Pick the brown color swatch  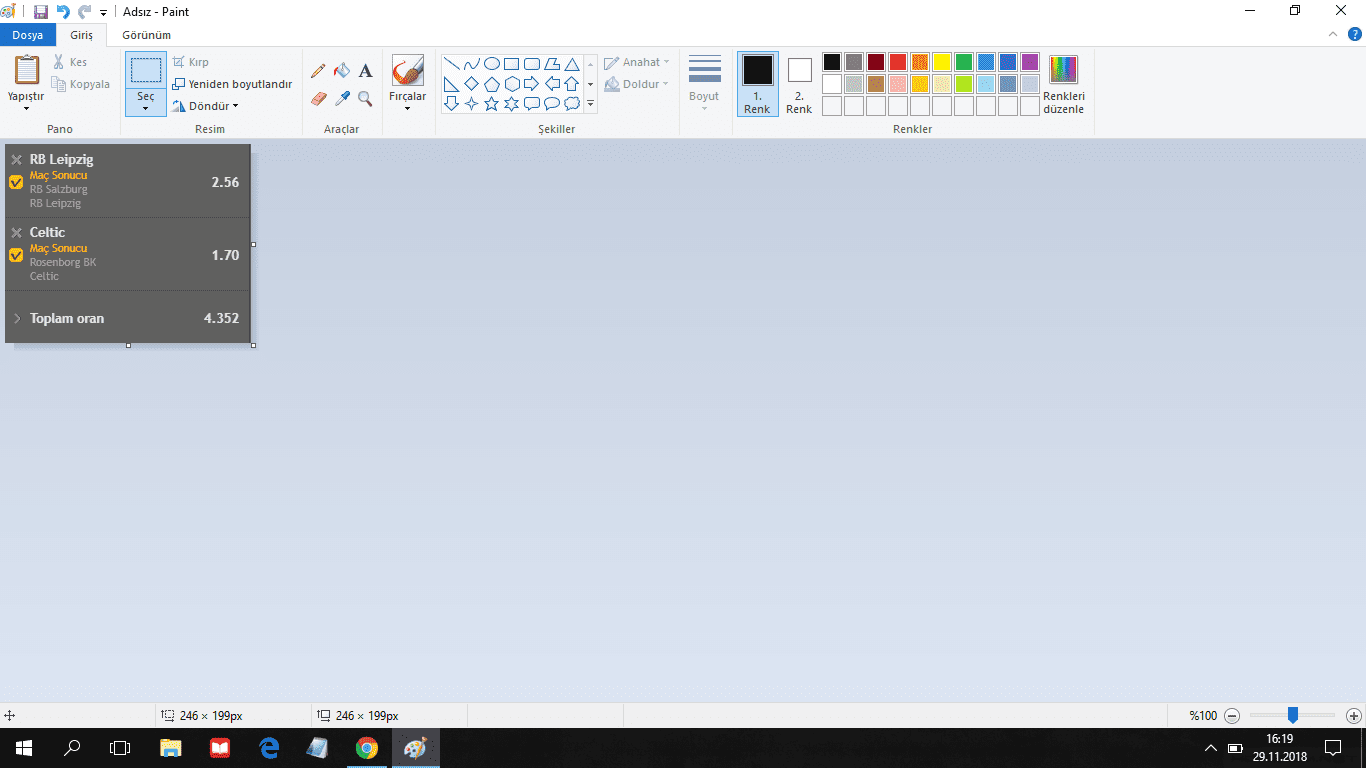point(876,84)
